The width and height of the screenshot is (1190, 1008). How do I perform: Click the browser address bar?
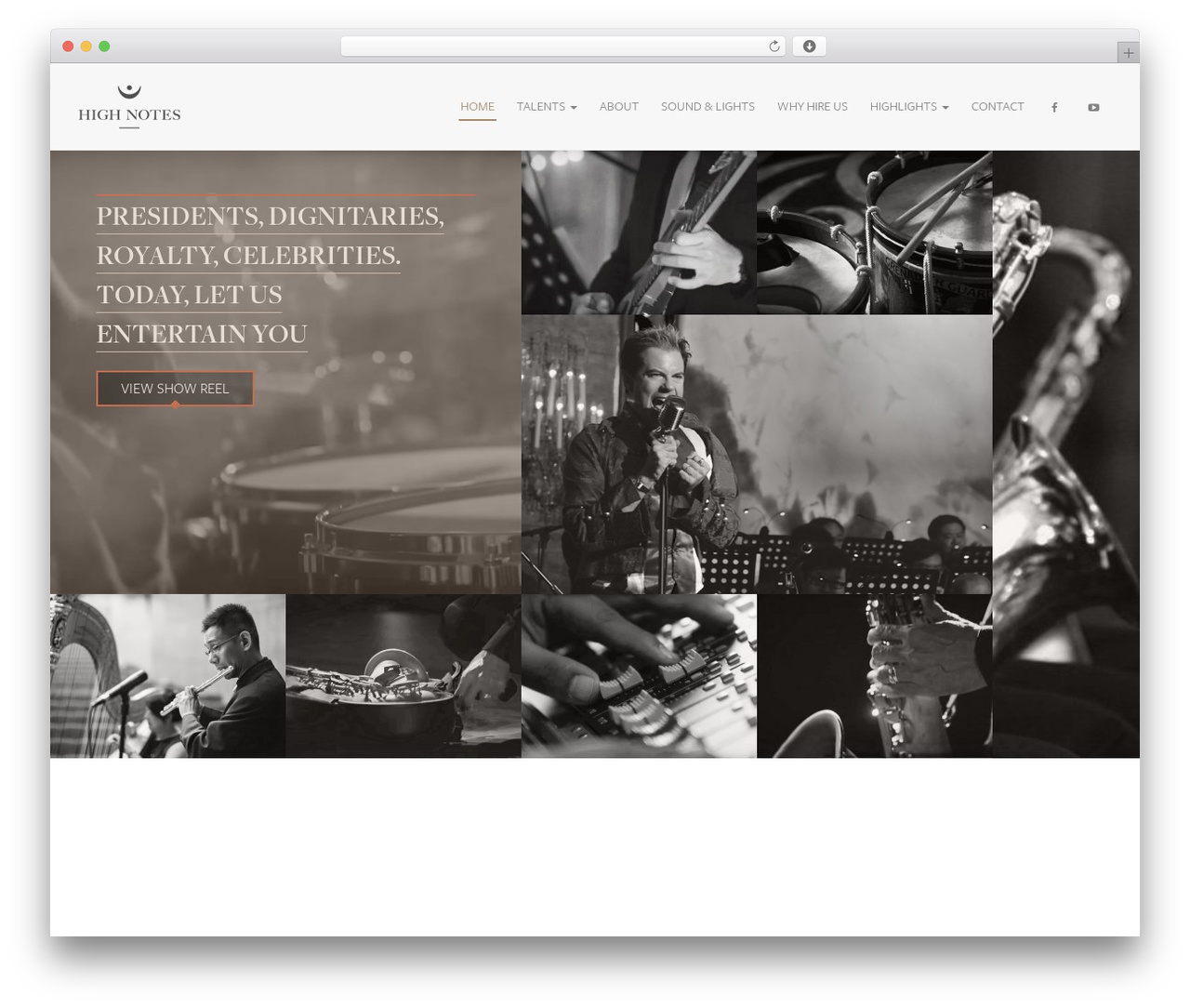point(563,46)
